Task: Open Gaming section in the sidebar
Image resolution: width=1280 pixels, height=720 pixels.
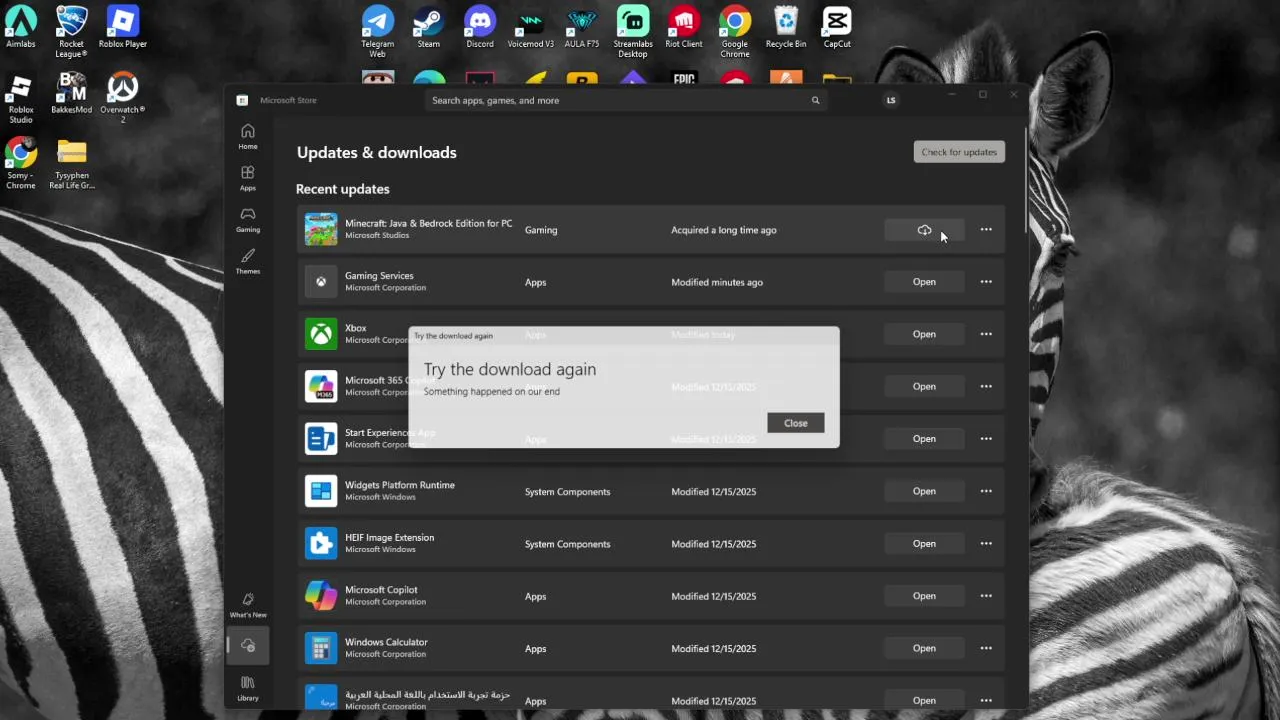Action: (247, 220)
